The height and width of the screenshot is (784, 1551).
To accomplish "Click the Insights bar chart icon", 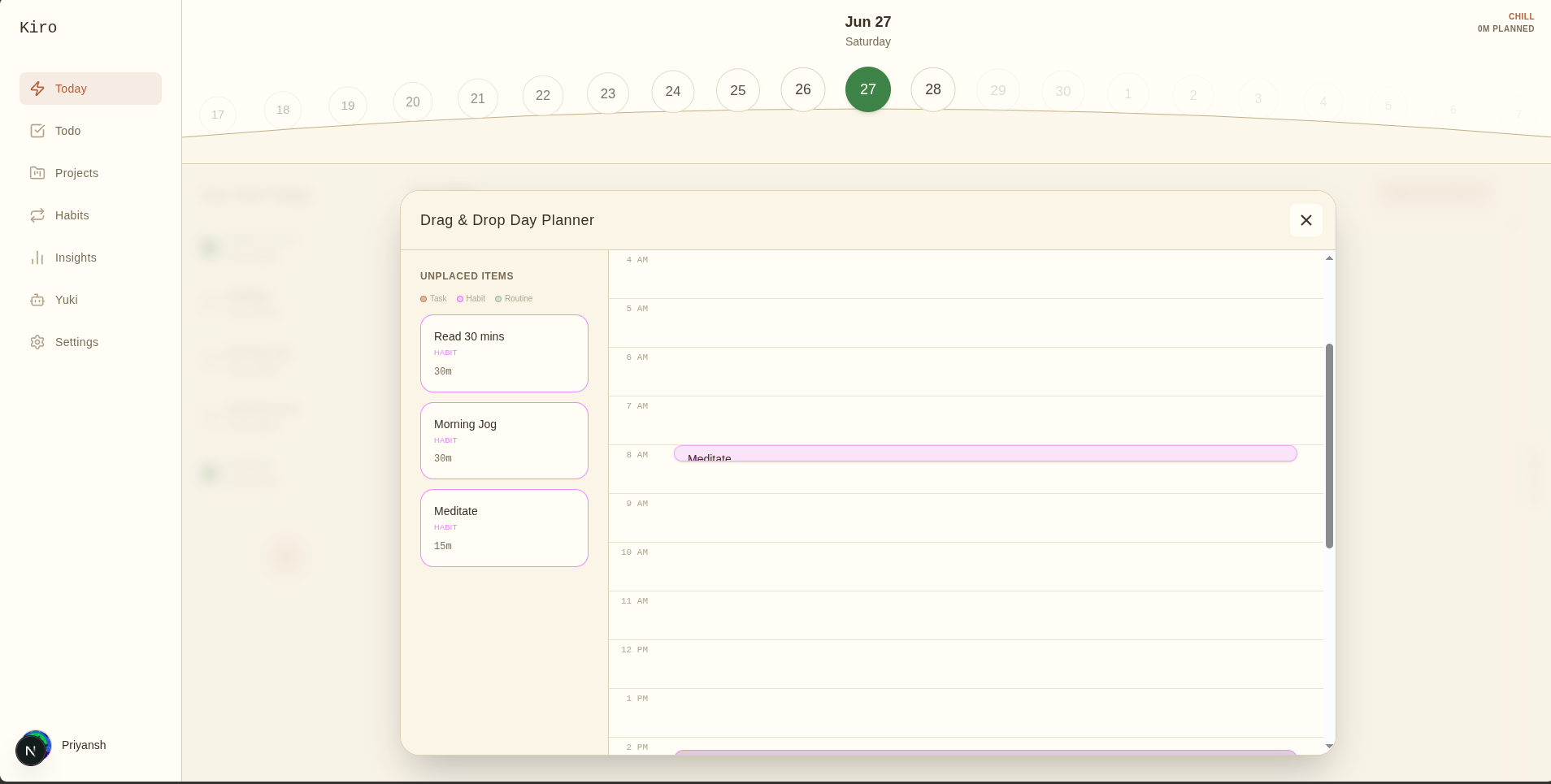I will 37,258.
